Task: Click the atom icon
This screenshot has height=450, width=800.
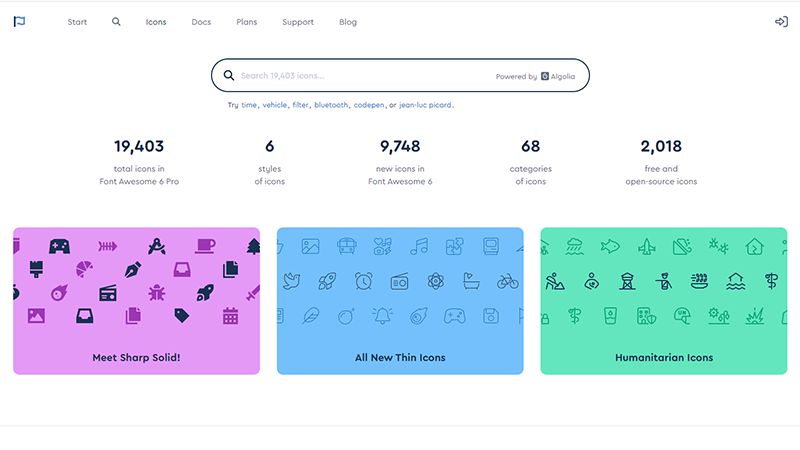Action: [x=436, y=281]
